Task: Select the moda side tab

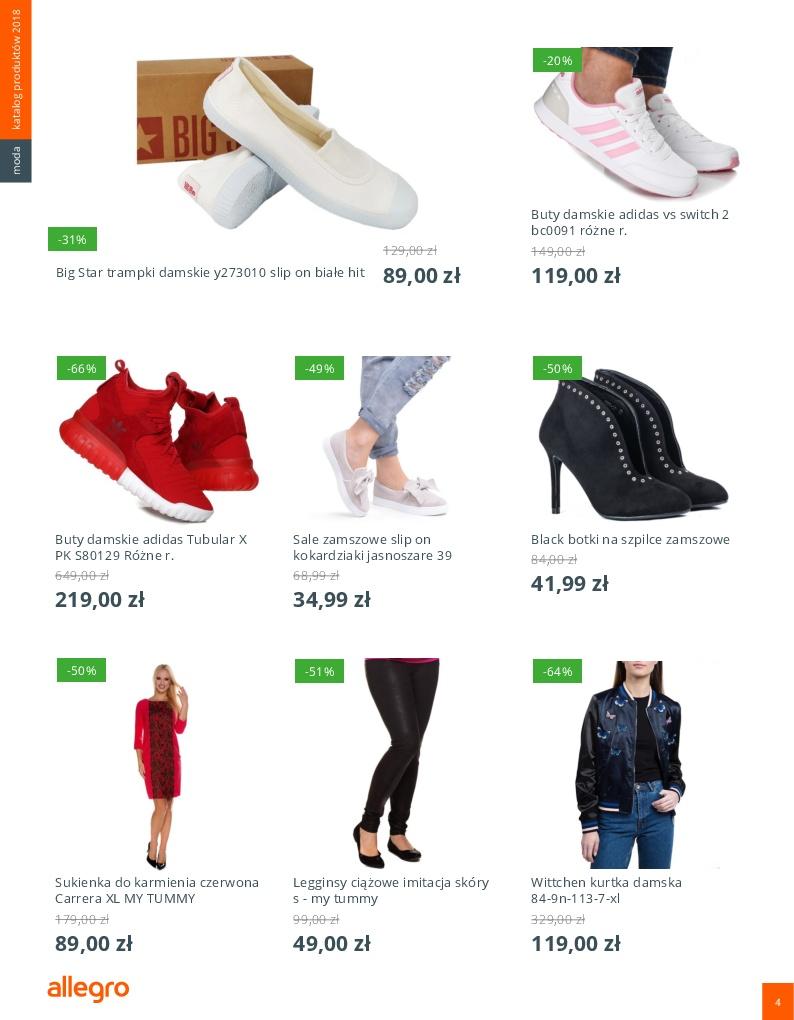Action: coord(16,161)
